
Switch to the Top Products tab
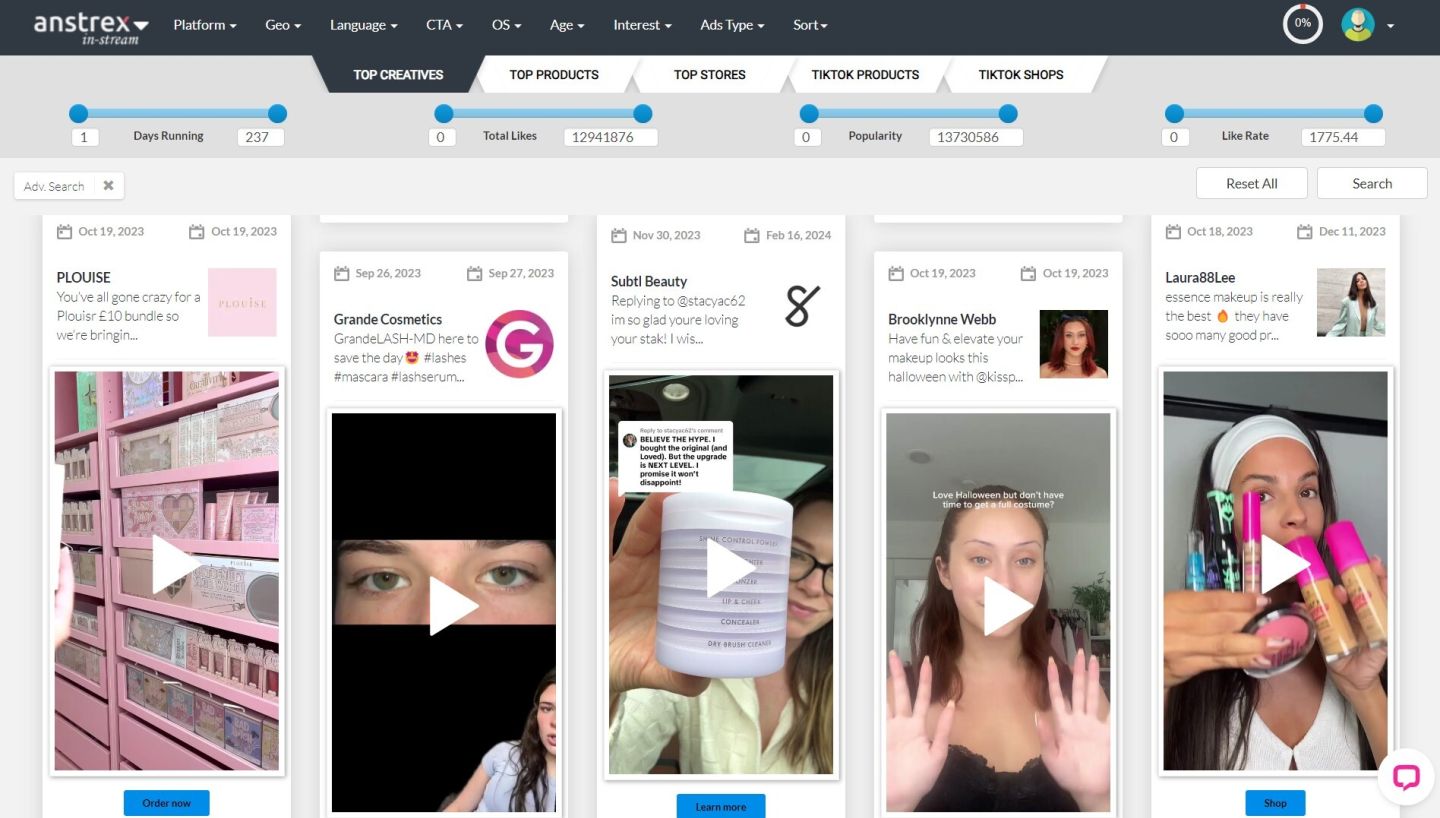pyautogui.click(x=553, y=75)
